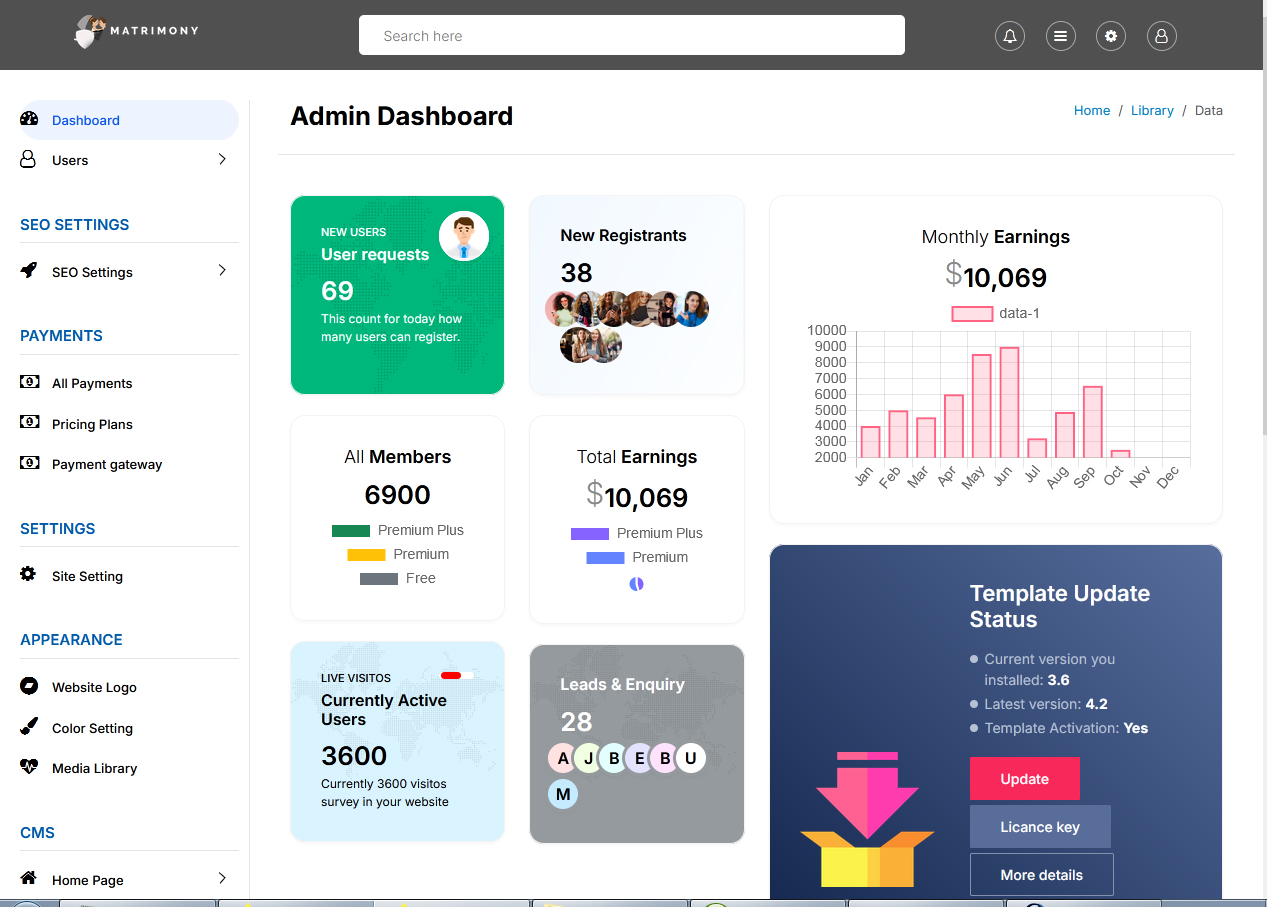The height and width of the screenshot is (907, 1267).
Task: Open the profile account icon
Action: point(1161,35)
